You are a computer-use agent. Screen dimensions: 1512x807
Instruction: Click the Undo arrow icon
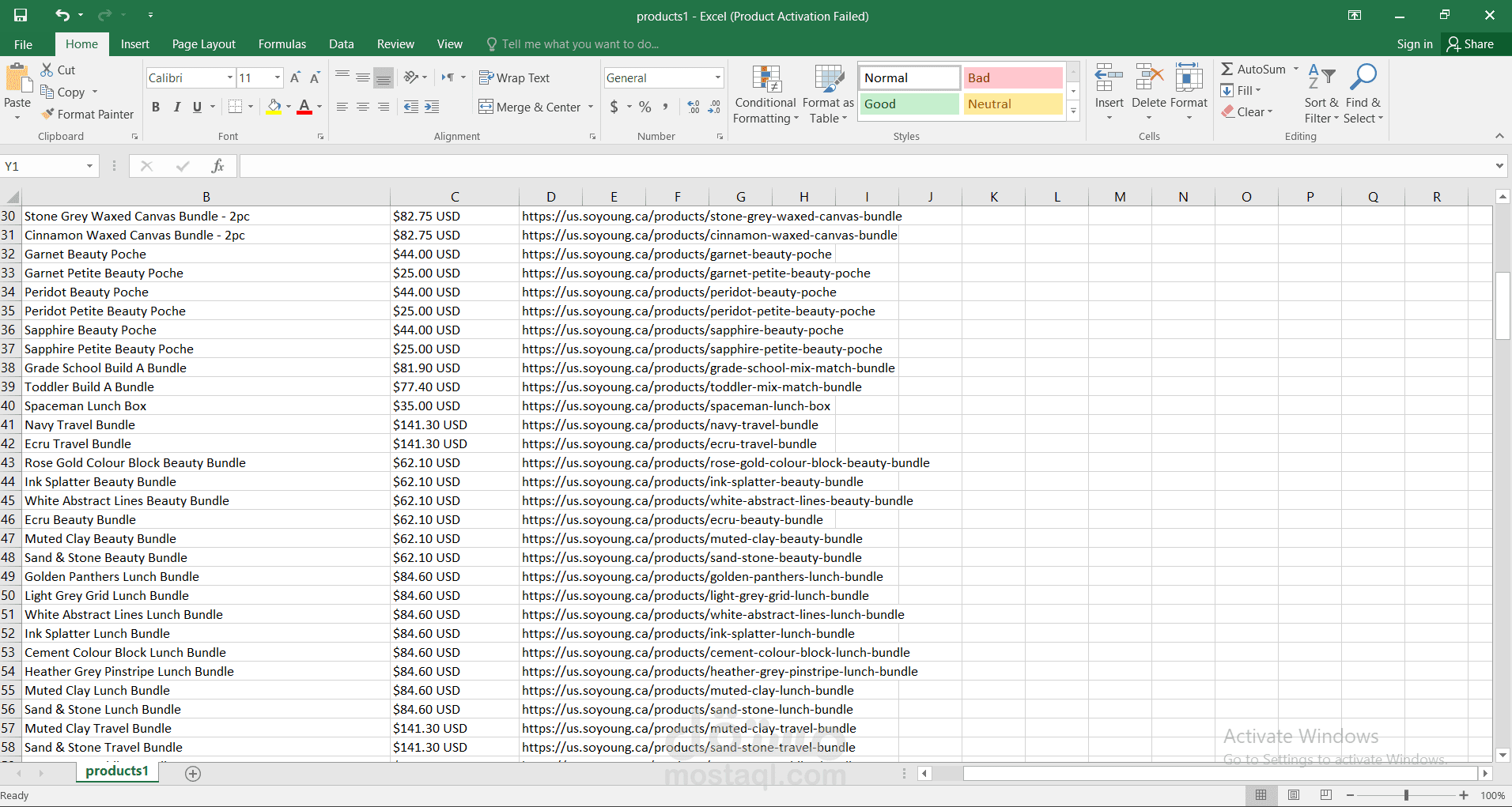(62, 15)
